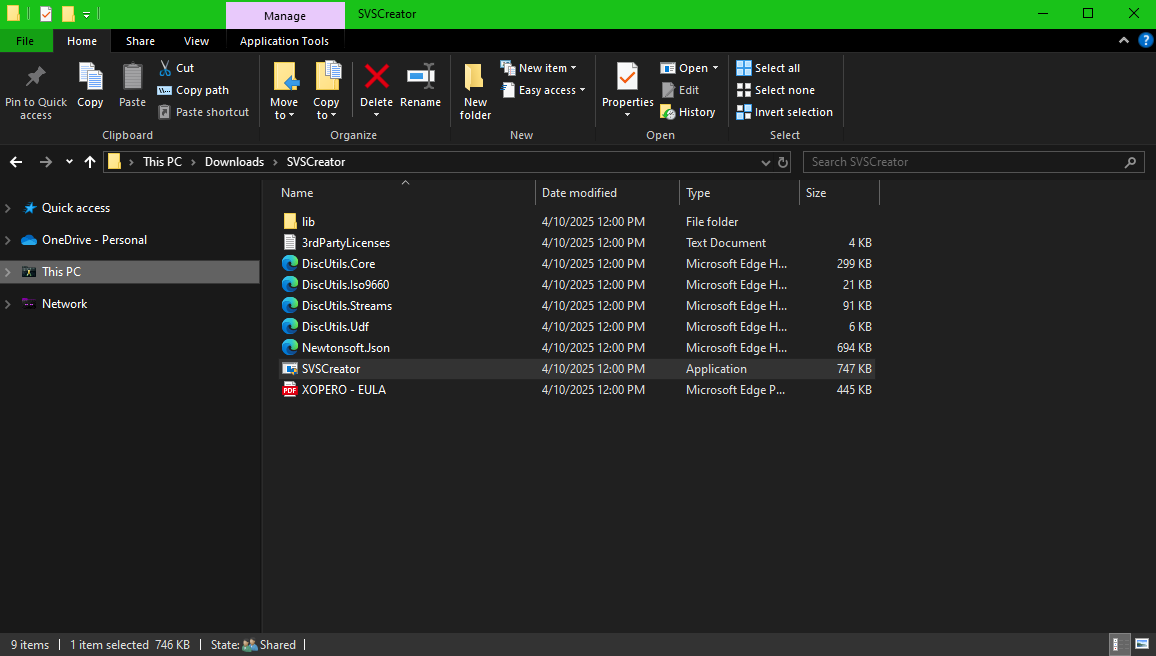Select the SVSCreator application file
Image resolution: width=1156 pixels, height=656 pixels.
[x=331, y=369]
